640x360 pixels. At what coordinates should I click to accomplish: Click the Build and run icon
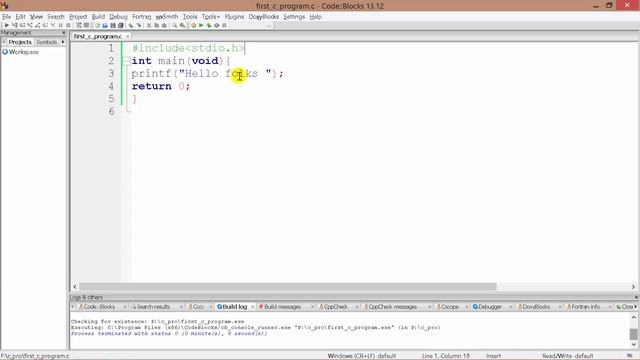pyautogui.click(x=209, y=25)
